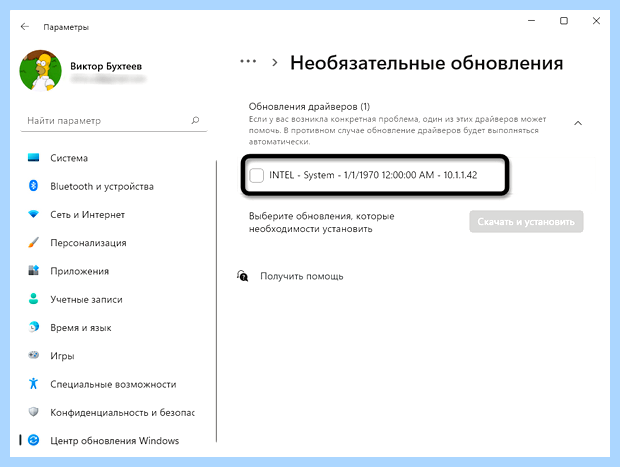Screen dimensions: 620x467
Task: Select Конфиденциальность и безопасность menu item
Action: (x=122, y=412)
